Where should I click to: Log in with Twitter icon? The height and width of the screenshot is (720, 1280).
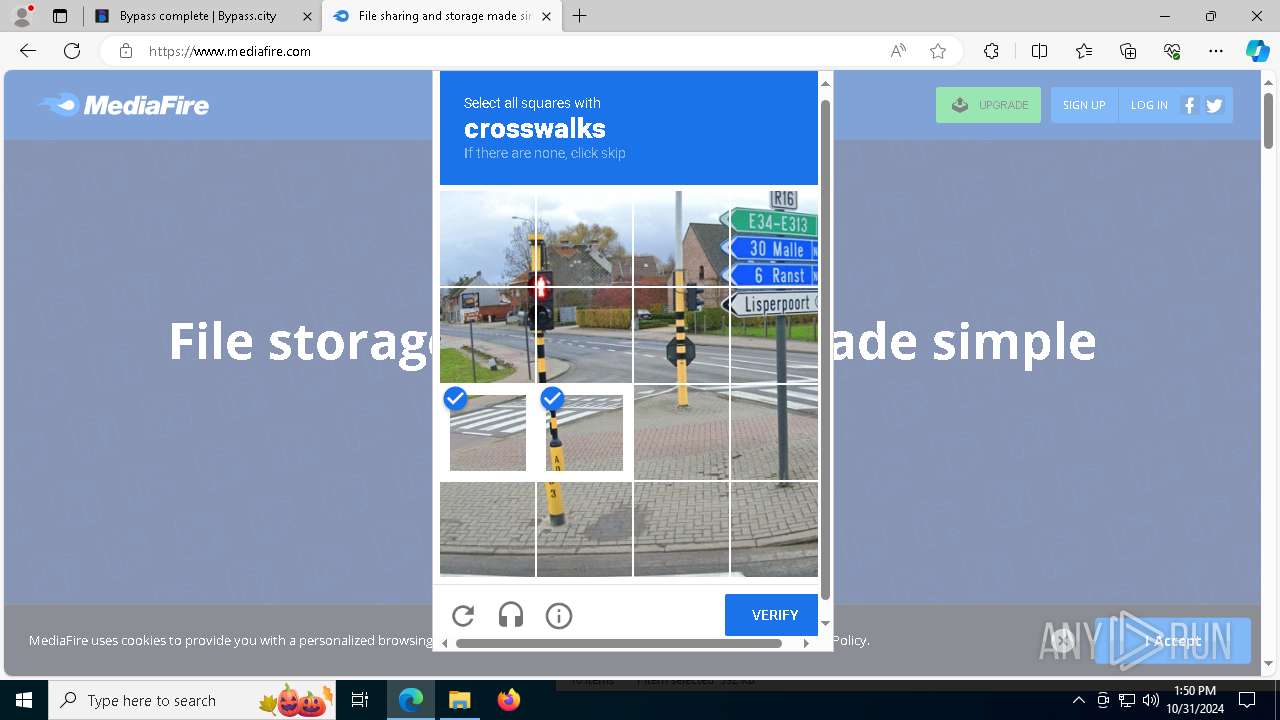pos(1214,105)
